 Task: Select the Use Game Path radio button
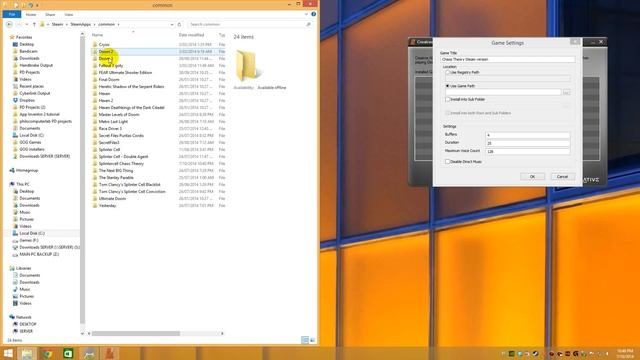tap(448, 86)
